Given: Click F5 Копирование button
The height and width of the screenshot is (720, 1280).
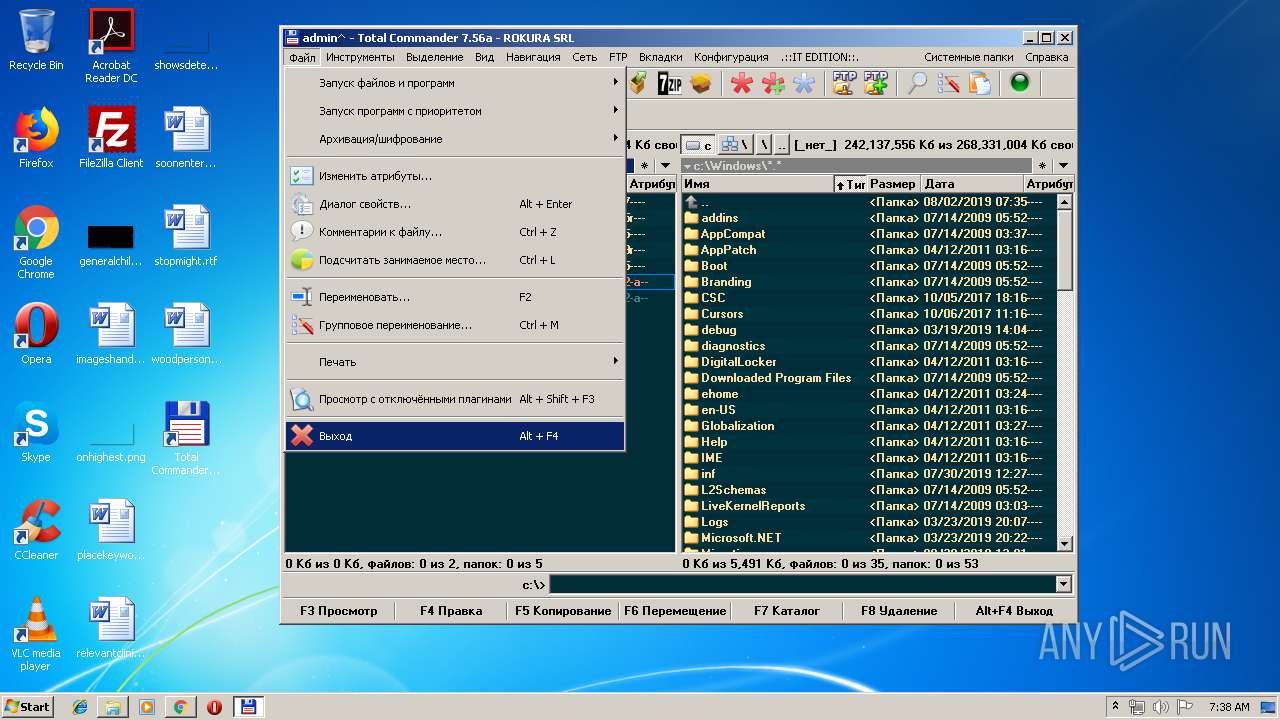Looking at the screenshot, I should point(563,610).
